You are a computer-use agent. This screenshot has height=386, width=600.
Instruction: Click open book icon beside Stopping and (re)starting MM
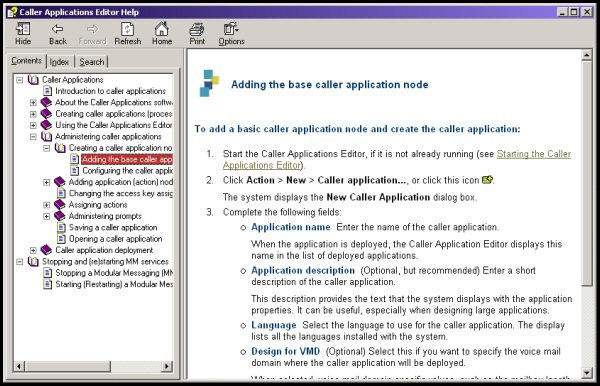point(33,262)
